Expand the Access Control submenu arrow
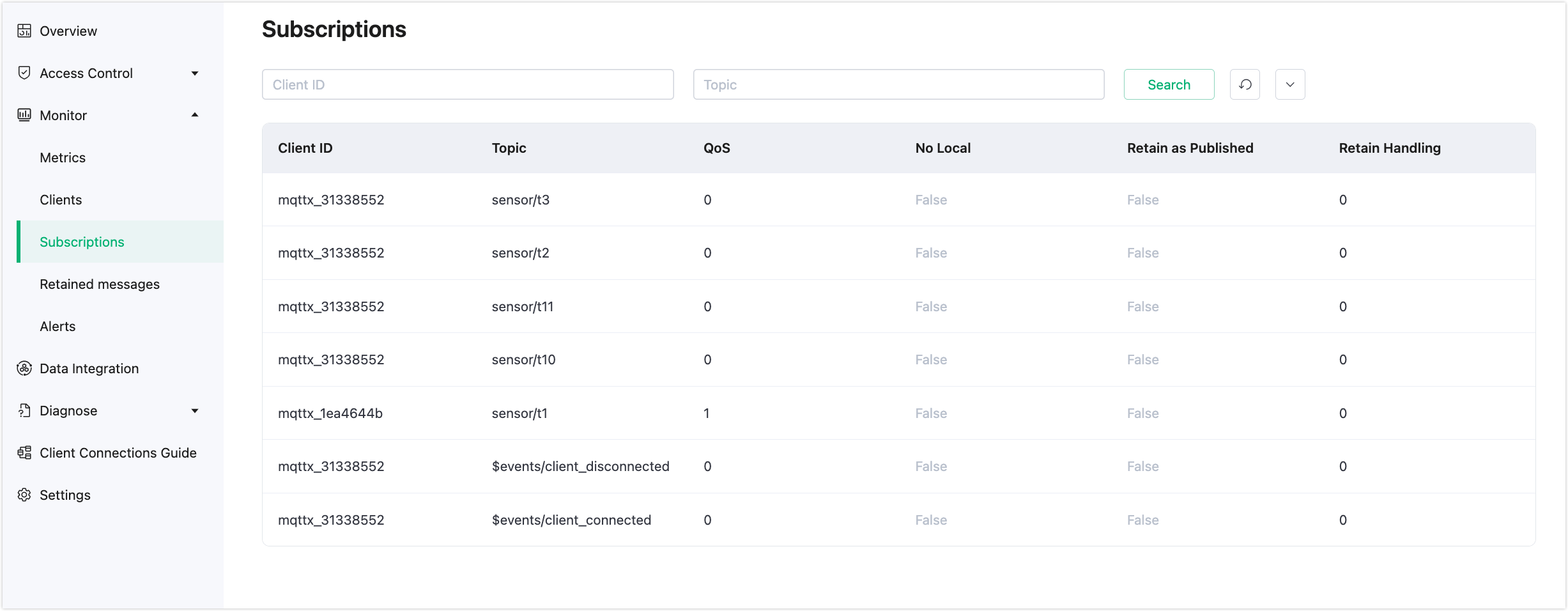The width and height of the screenshot is (1568, 611). click(195, 73)
